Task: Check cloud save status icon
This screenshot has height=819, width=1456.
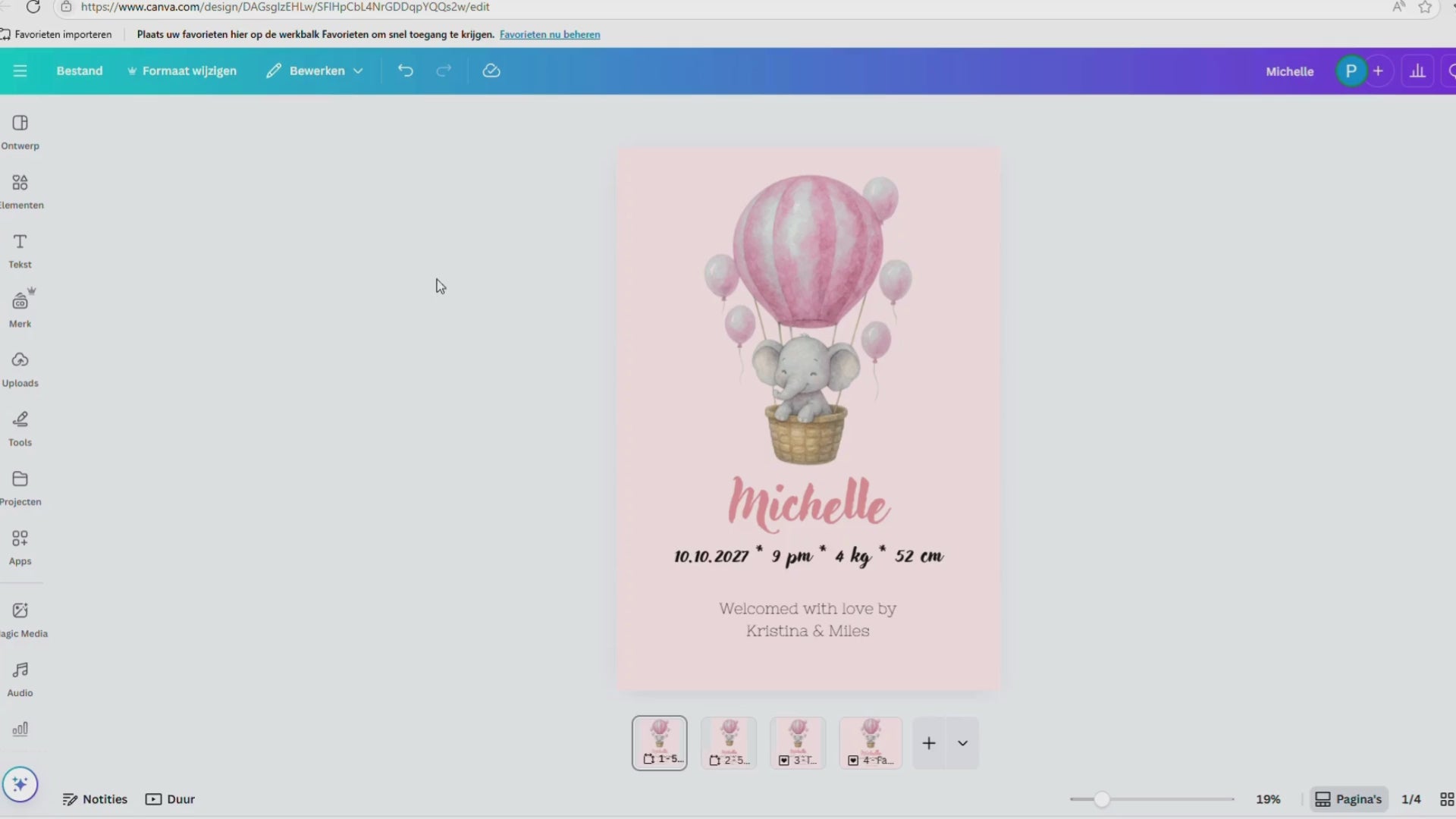Action: (x=491, y=71)
